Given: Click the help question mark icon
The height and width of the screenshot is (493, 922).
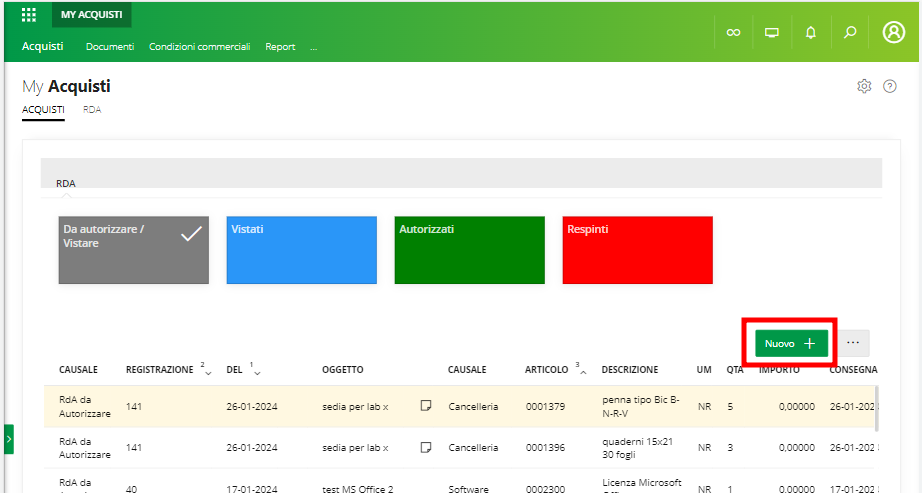Looking at the screenshot, I should (889, 87).
